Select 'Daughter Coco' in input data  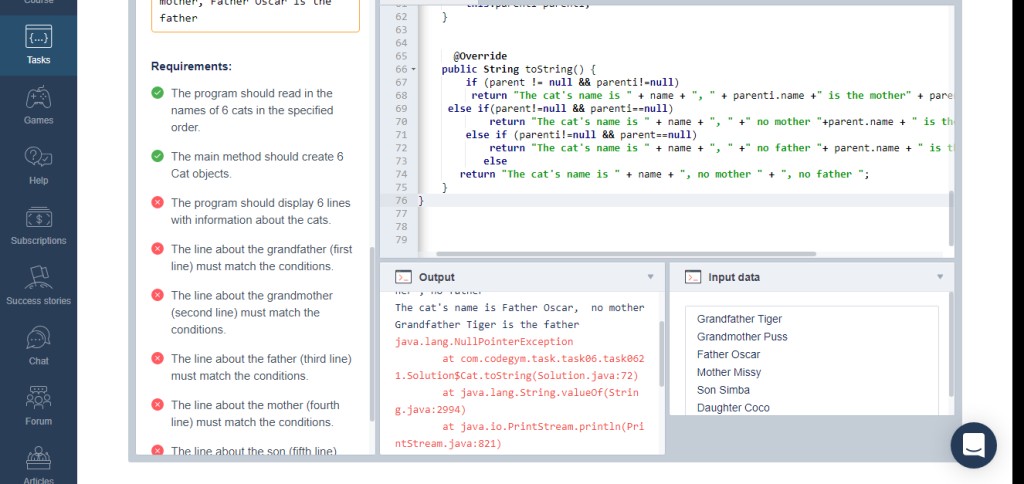[x=733, y=408]
